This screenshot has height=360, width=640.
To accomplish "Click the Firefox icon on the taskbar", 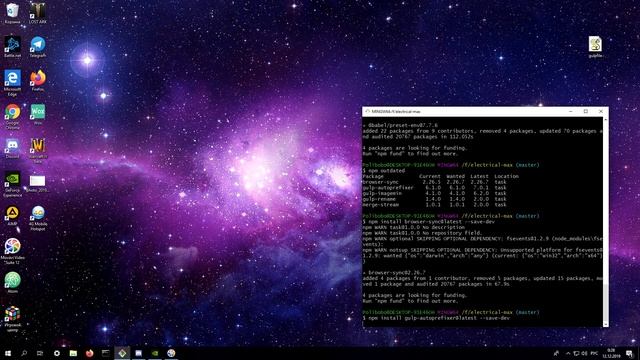I will click(x=89, y=353).
